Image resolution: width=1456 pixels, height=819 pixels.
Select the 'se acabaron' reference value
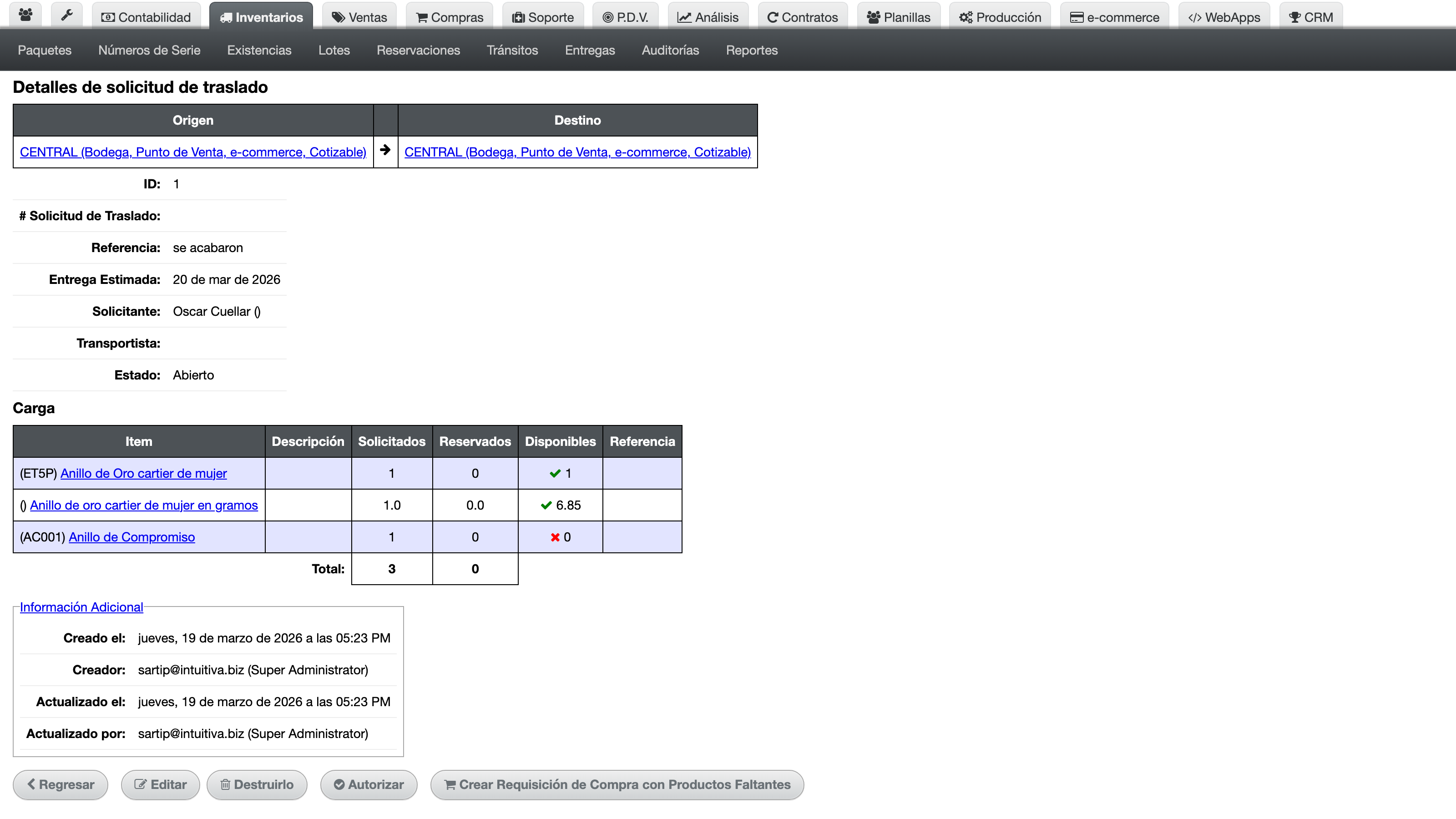pos(208,248)
